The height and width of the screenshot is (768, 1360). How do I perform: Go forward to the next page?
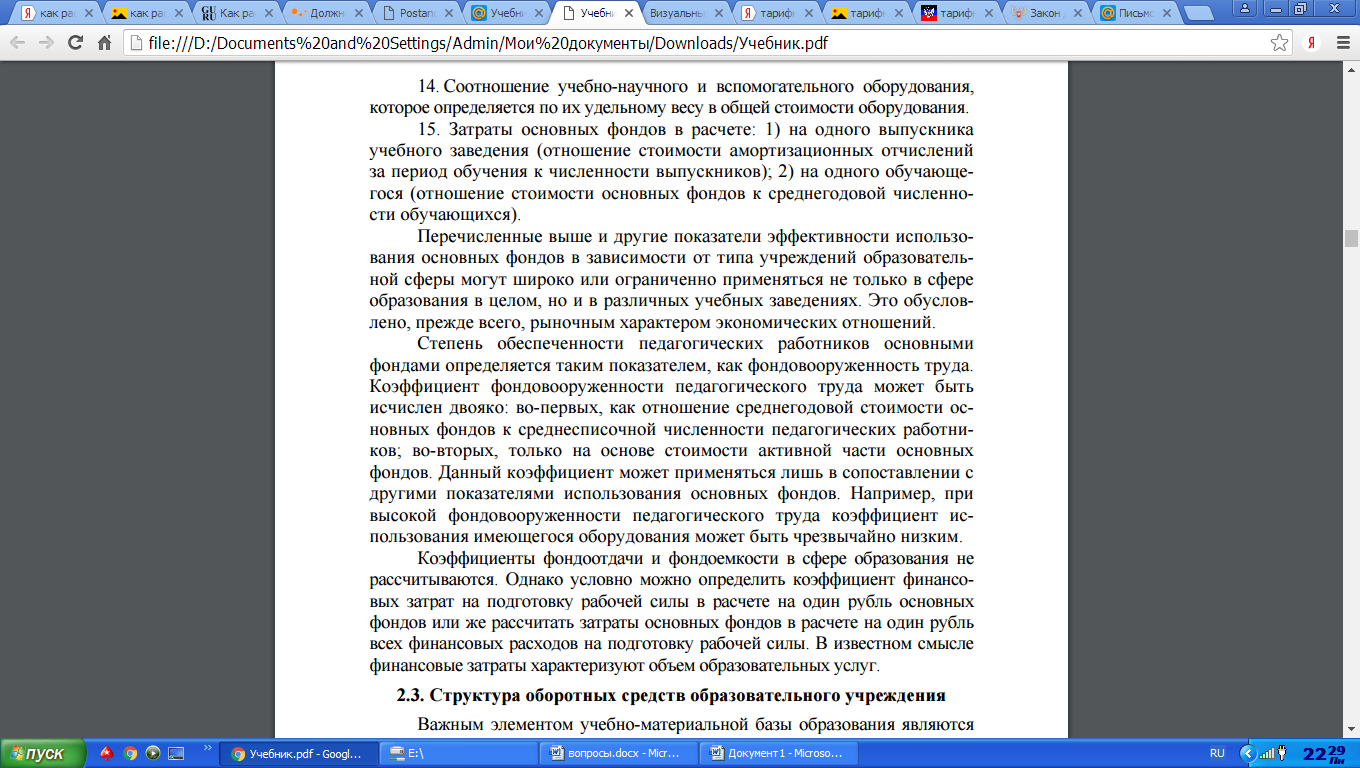(x=46, y=44)
